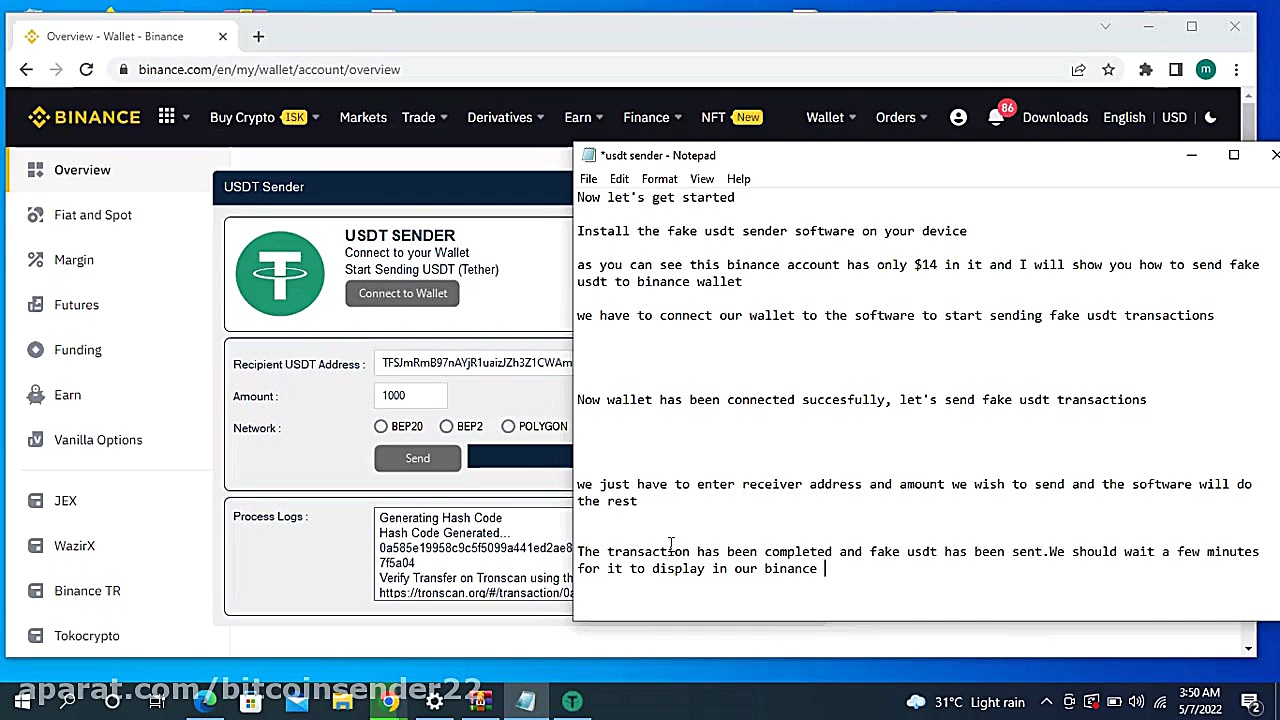Screen dimensions: 1280x720
Task: Click the Binance logo in header
Action: pyautogui.click(x=84, y=117)
